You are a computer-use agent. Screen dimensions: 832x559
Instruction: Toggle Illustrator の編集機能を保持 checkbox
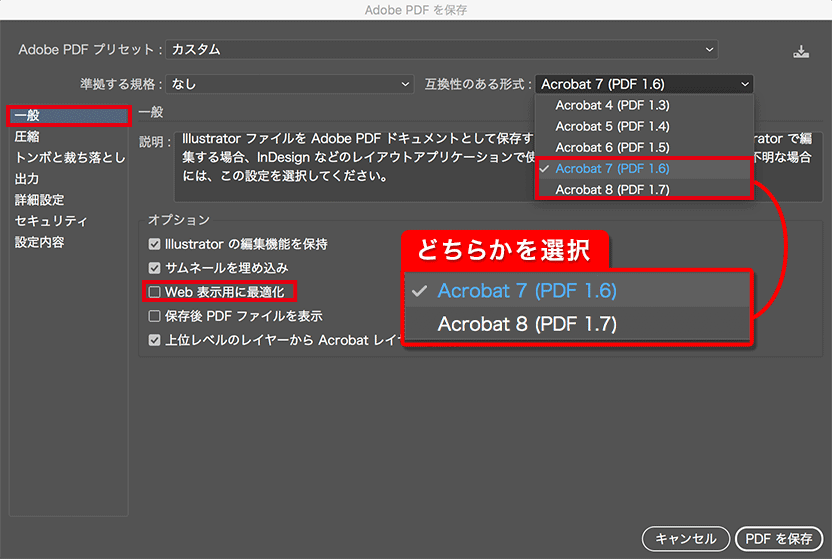point(154,244)
